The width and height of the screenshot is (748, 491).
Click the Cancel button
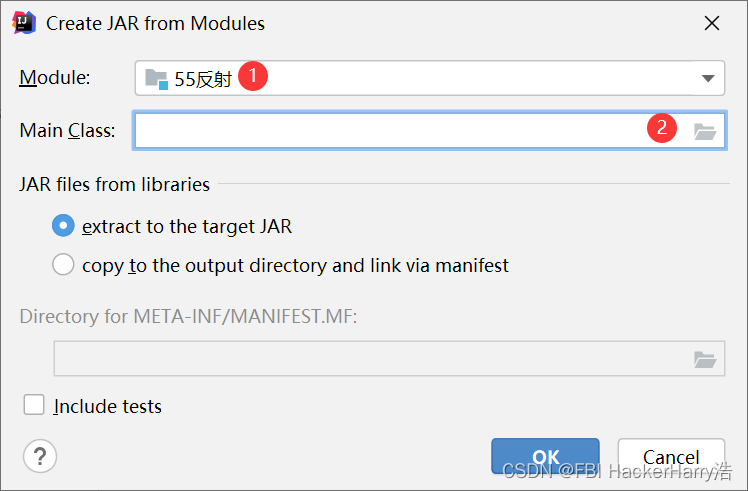671,456
